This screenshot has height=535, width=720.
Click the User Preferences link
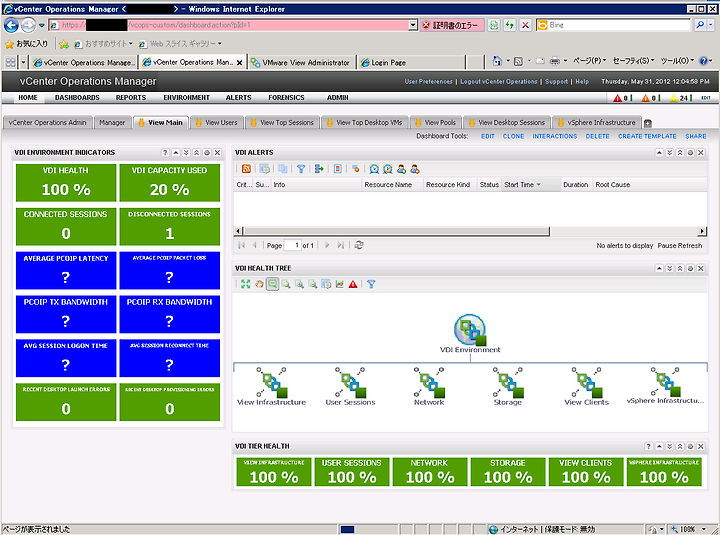pyautogui.click(x=428, y=81)
